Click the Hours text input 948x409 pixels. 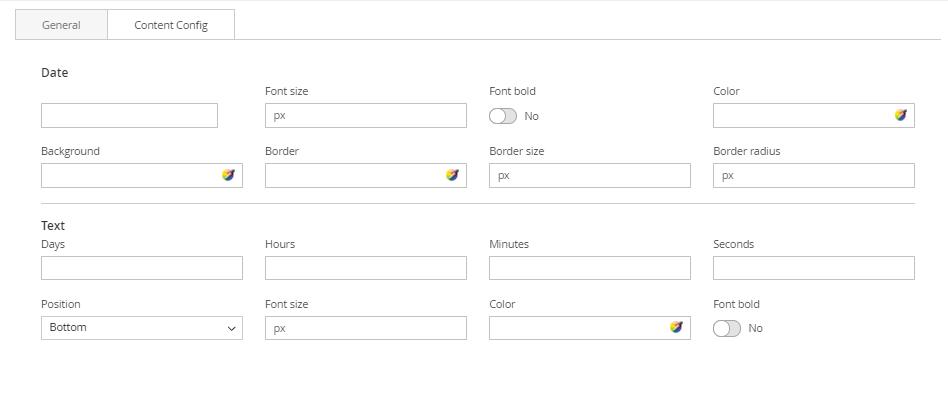point(365,268)
